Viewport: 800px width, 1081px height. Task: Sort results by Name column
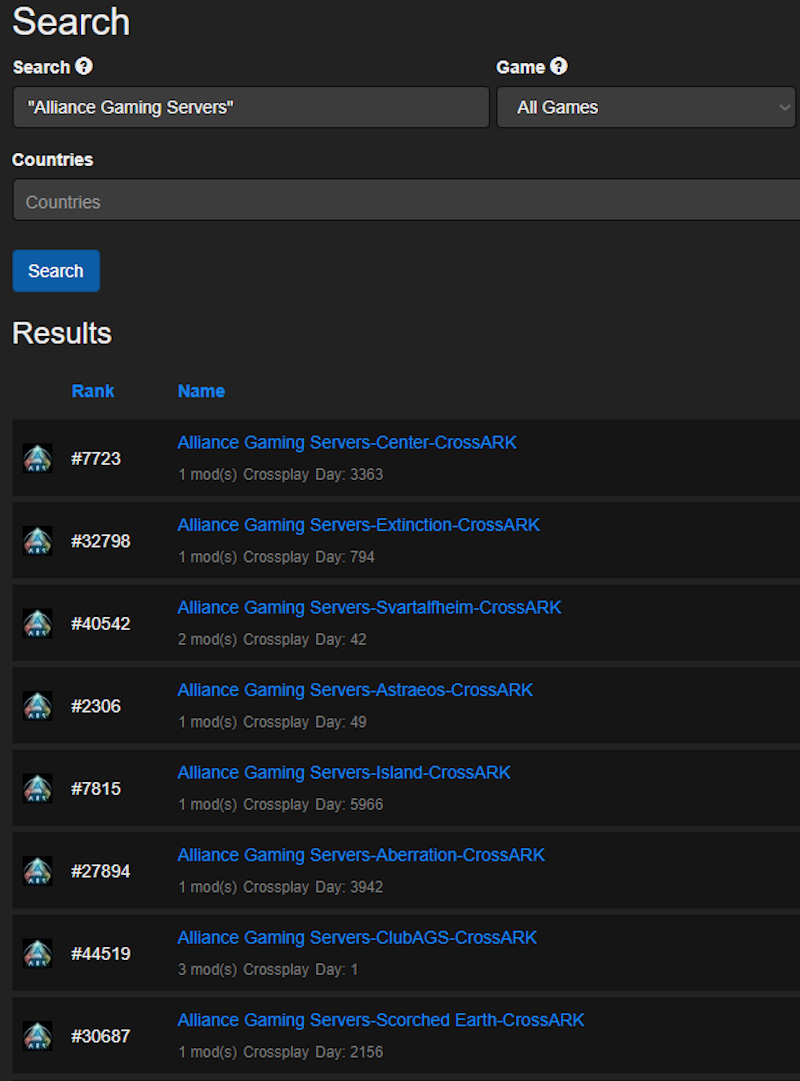click(201, 391)
